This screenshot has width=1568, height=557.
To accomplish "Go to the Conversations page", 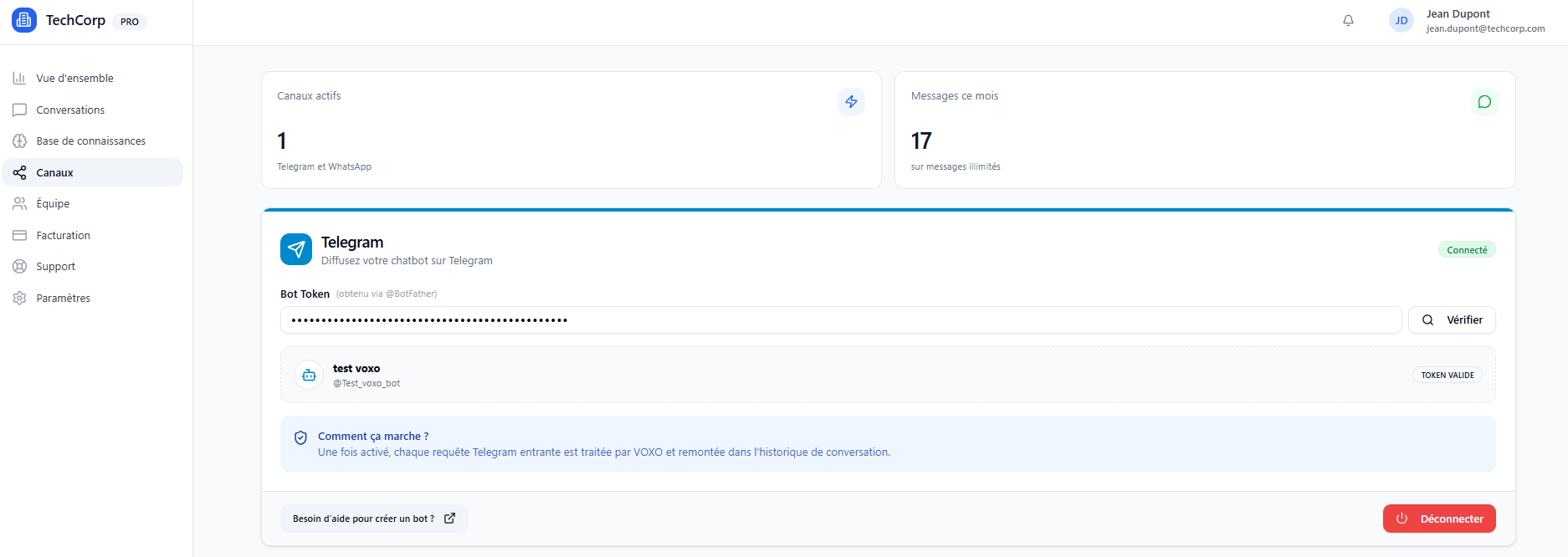I will point(93,110).
